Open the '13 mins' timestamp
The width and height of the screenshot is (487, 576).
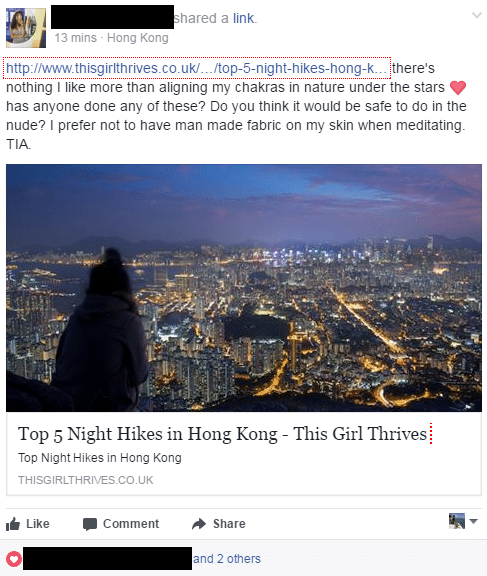76,38
